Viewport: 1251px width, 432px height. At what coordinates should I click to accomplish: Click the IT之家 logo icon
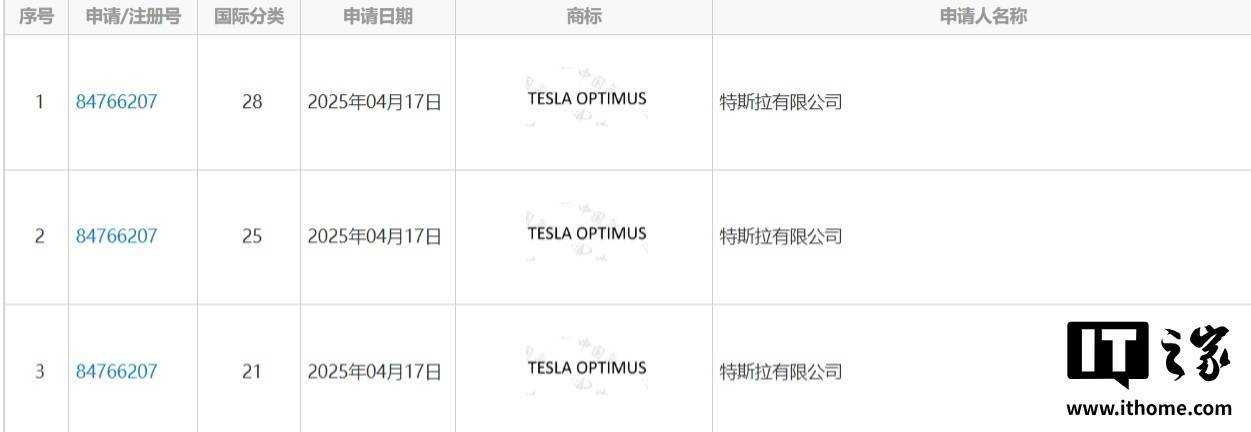click(1149, 354)
